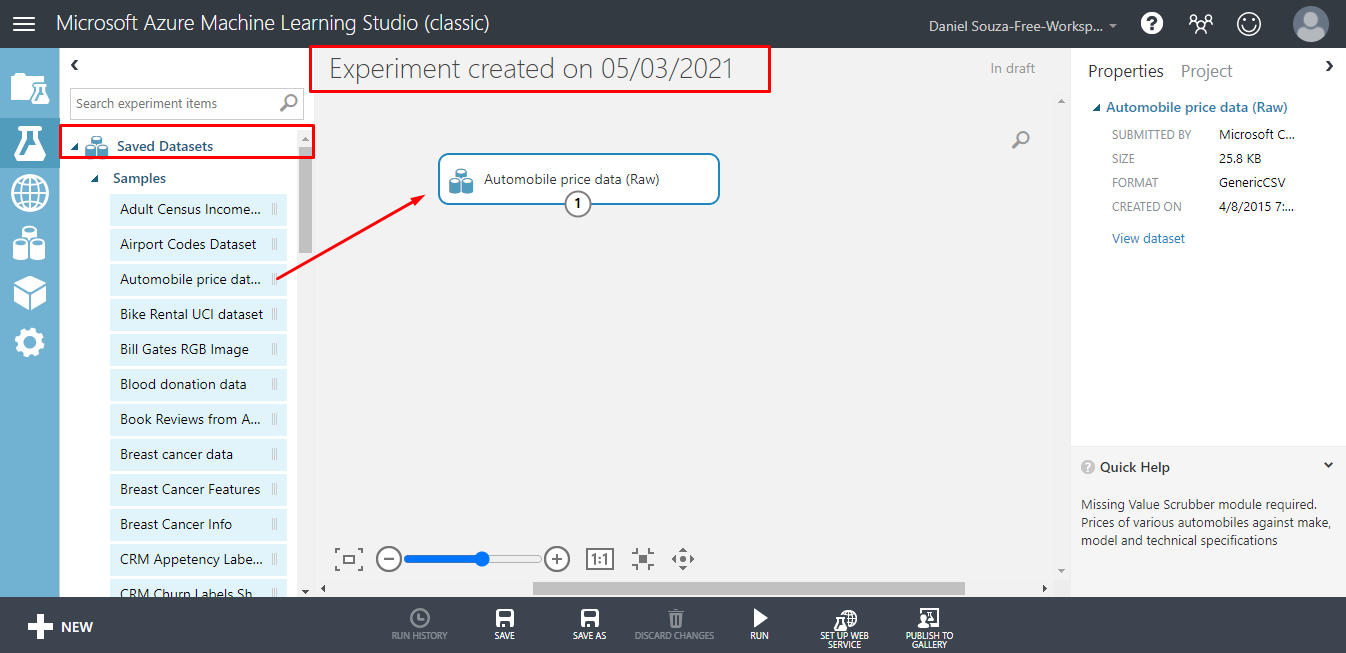
Task: Click the In draft status text
Action: click(x=1012, y=68)
